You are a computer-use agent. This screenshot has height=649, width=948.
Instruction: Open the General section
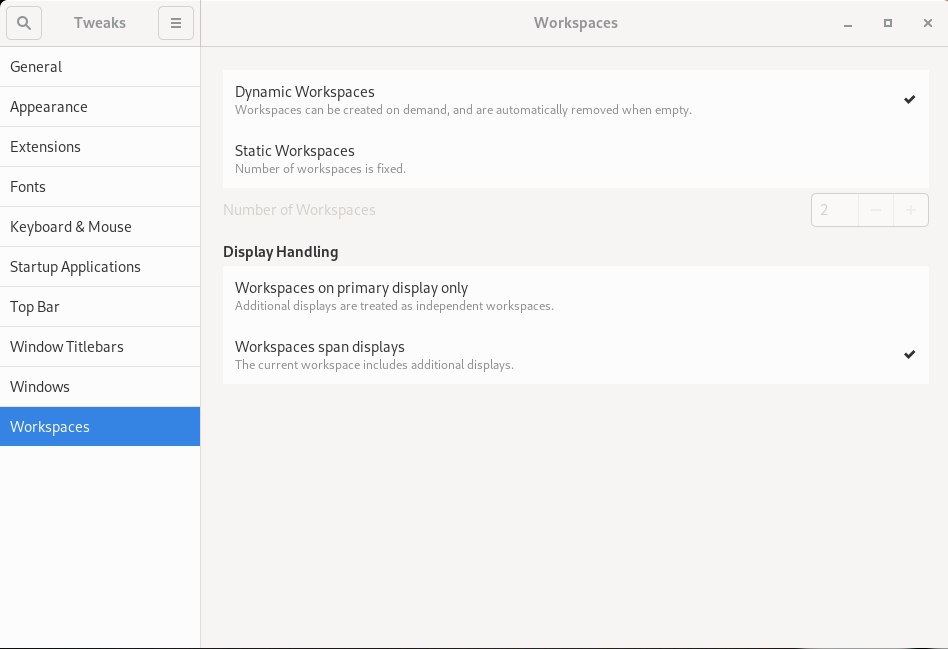100,67
